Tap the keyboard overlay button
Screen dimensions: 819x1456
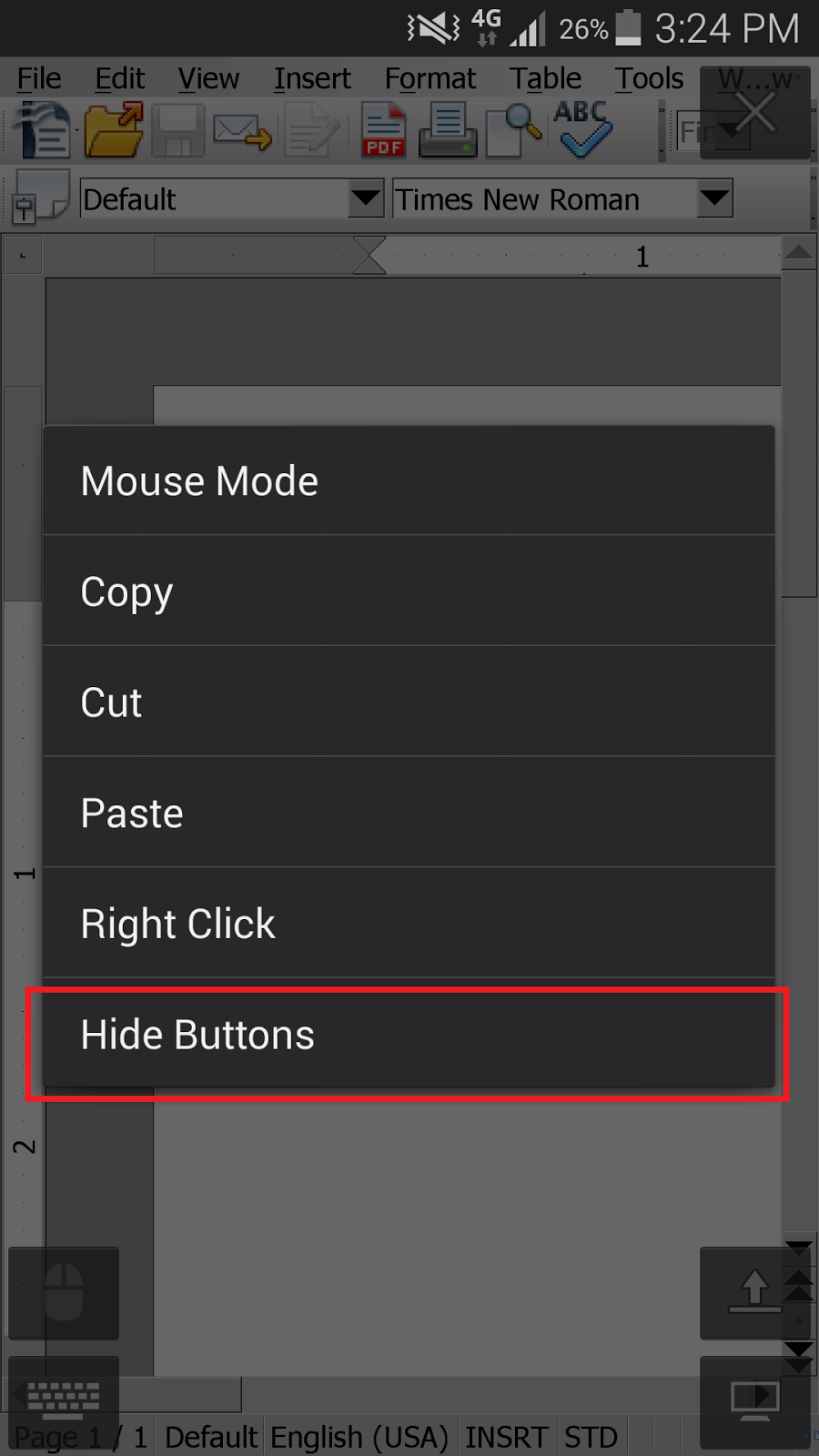(64, 1399)
